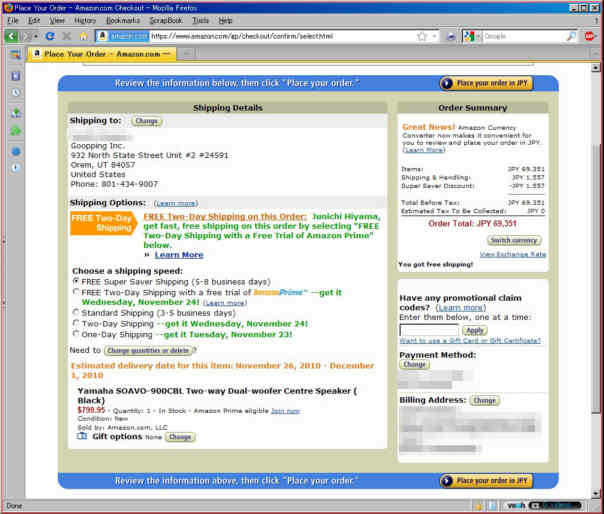
Task: Click the green add-ons sidebar icon
Action: [16, 131]
